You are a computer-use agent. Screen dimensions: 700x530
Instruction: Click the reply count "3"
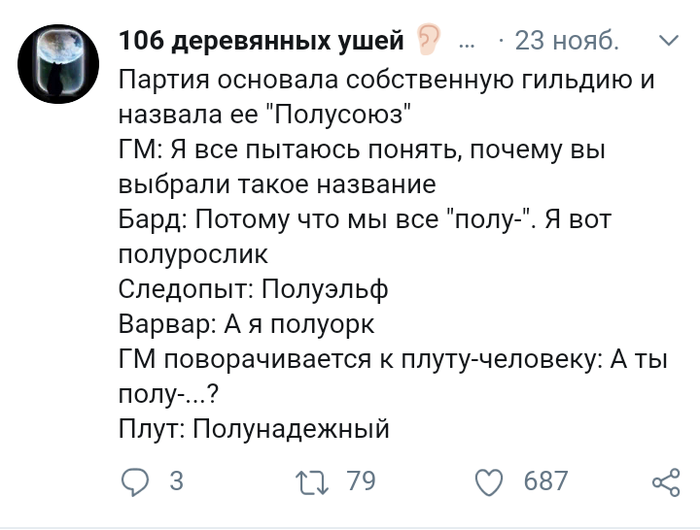176,482
